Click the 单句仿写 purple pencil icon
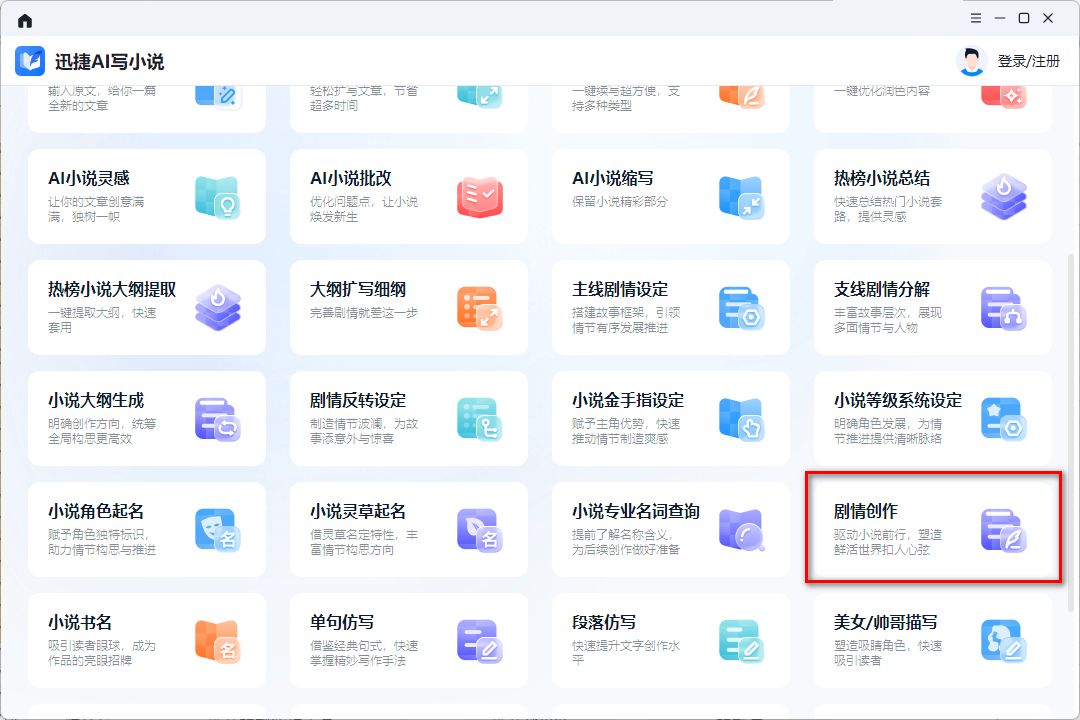Screen dimensions: 1080x720 479,641
